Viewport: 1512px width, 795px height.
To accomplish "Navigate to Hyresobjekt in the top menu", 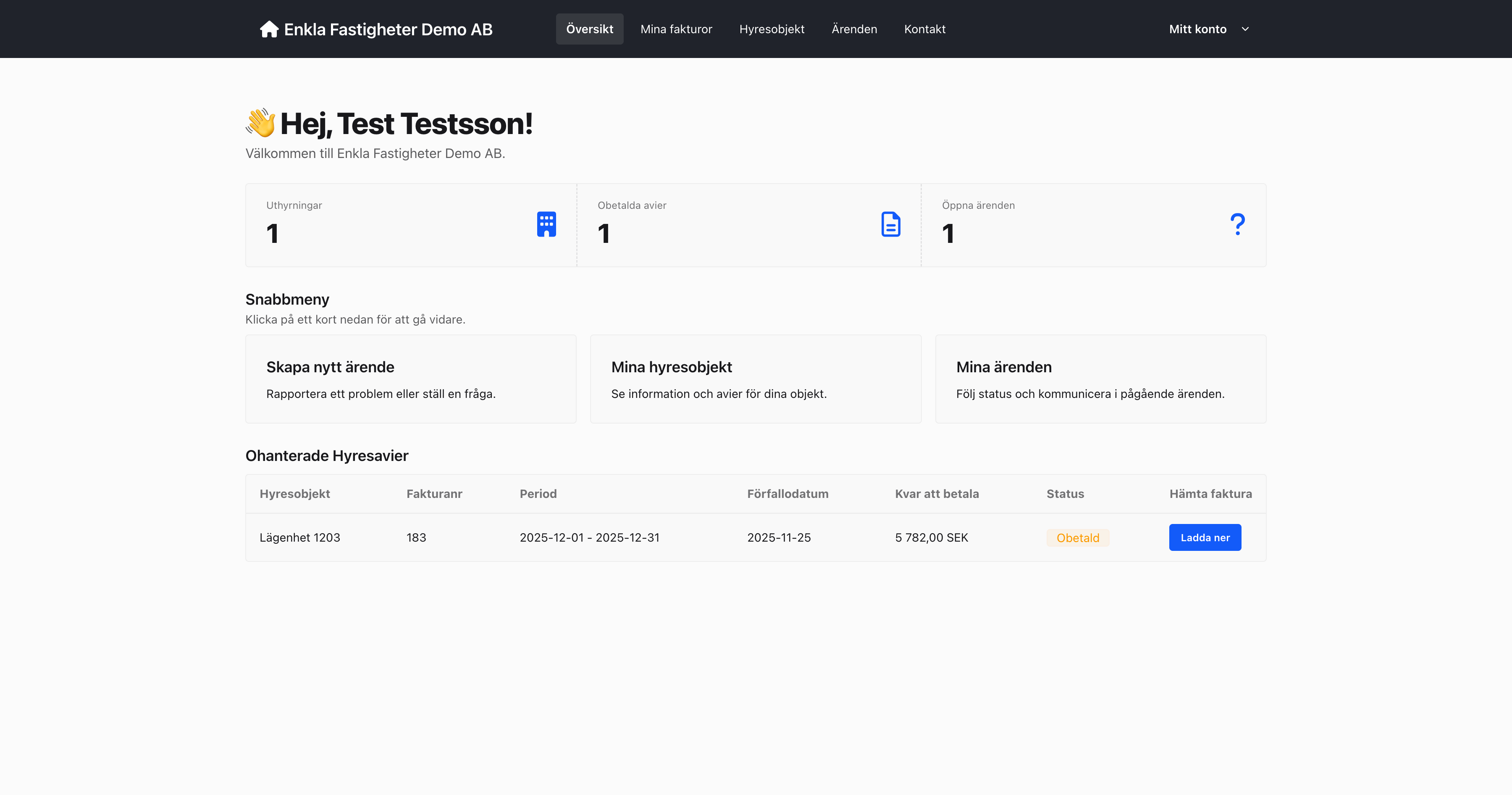I will [x=771, y=29].
